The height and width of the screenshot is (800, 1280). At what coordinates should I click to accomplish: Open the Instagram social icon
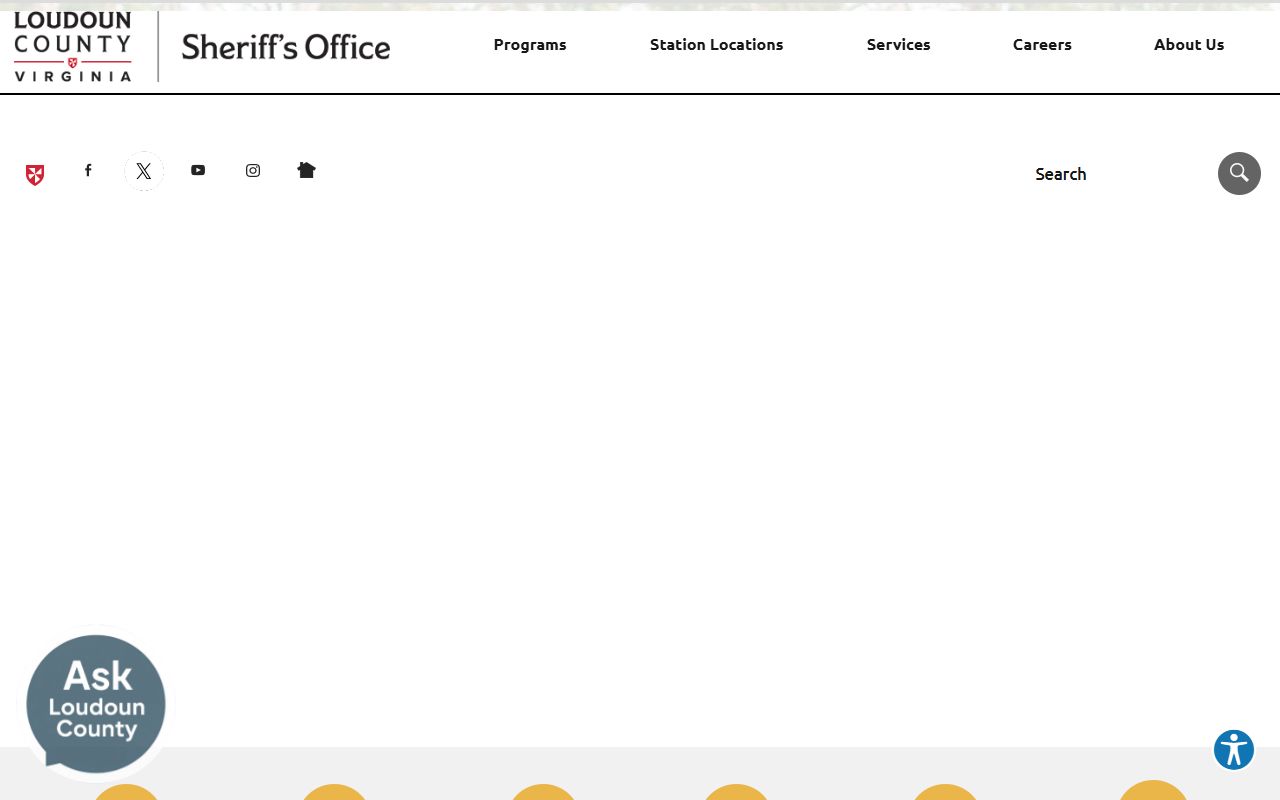point(253,170)
